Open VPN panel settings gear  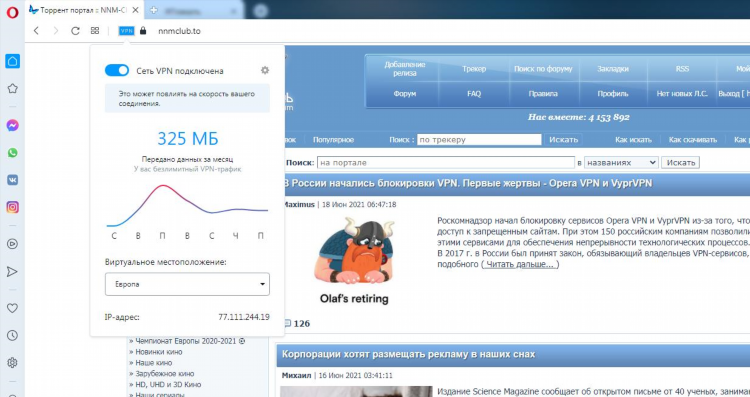click(x=265, y=70)
